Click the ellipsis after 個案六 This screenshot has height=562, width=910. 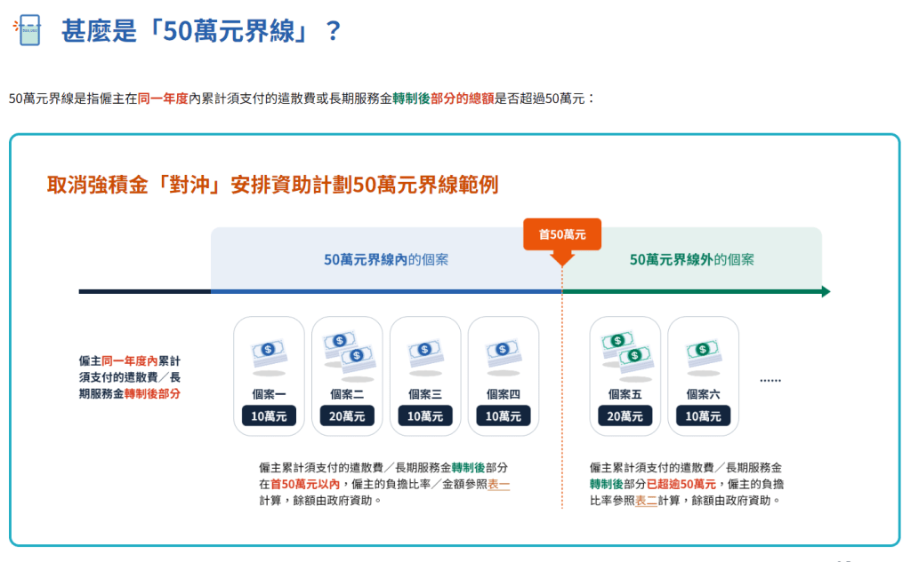770,380
